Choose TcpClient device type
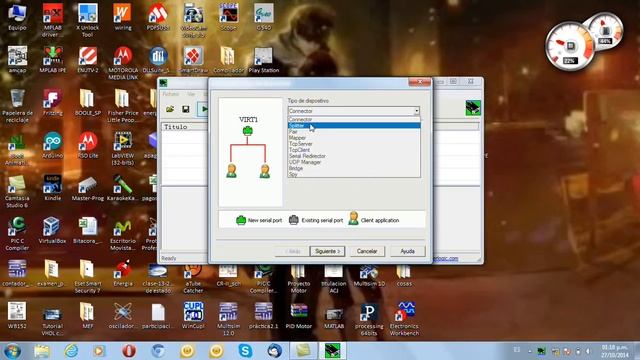Screen dimensions: 640x360 pos(354,150)
